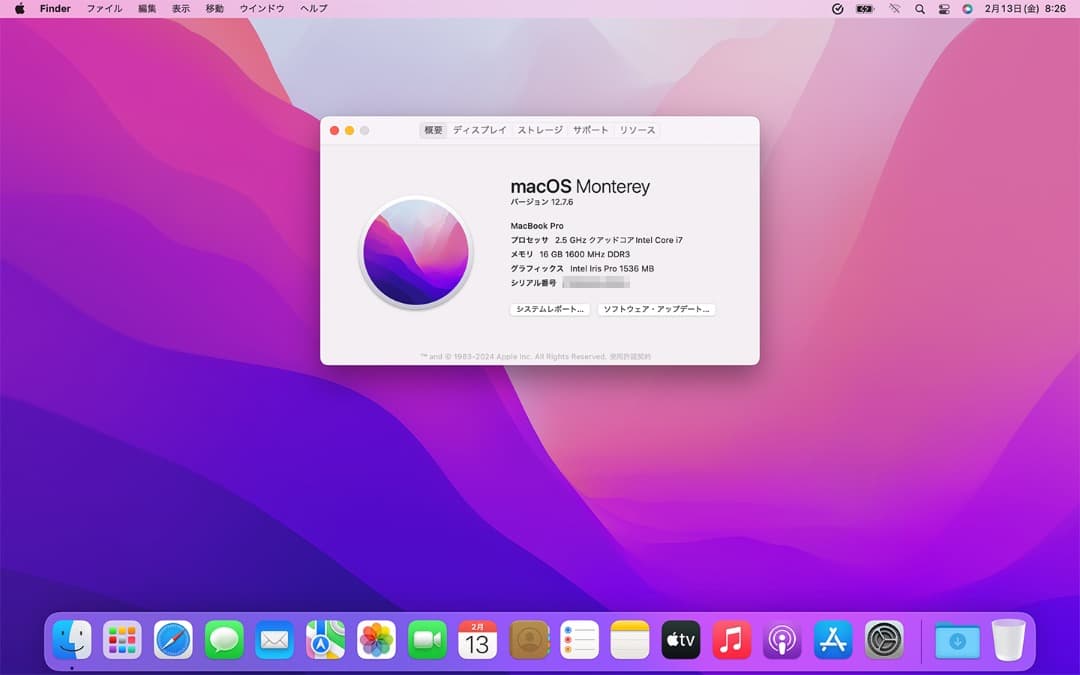Launch System Preferences from the Dock
The width and height of the screenshot is (1080, 675).
(x=884, y=640)
